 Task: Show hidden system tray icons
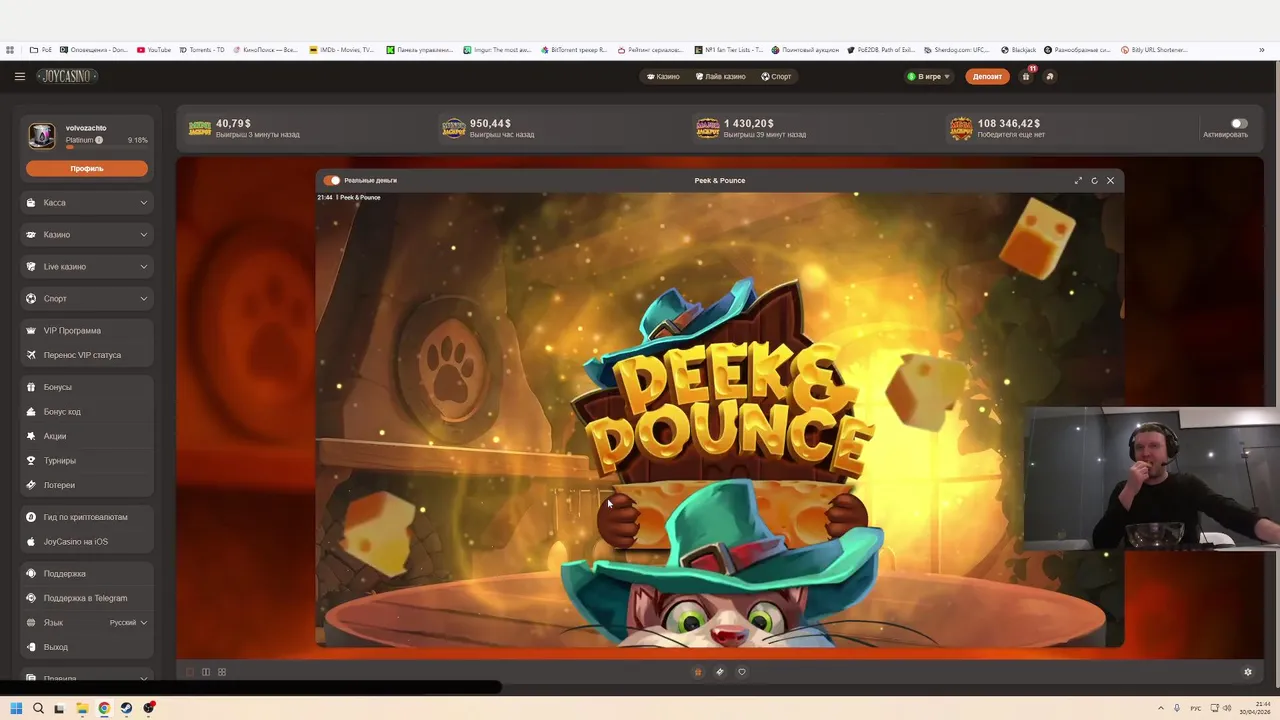pos(1161,708)
